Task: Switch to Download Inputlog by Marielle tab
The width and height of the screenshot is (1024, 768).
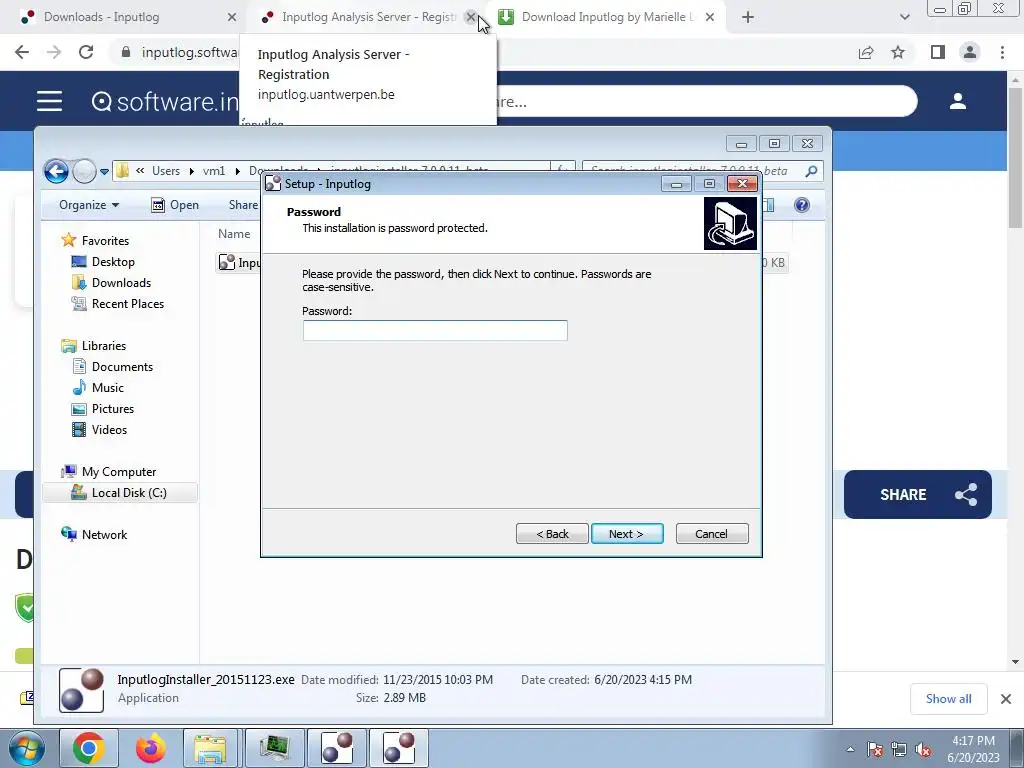Action: click(607, 17)
